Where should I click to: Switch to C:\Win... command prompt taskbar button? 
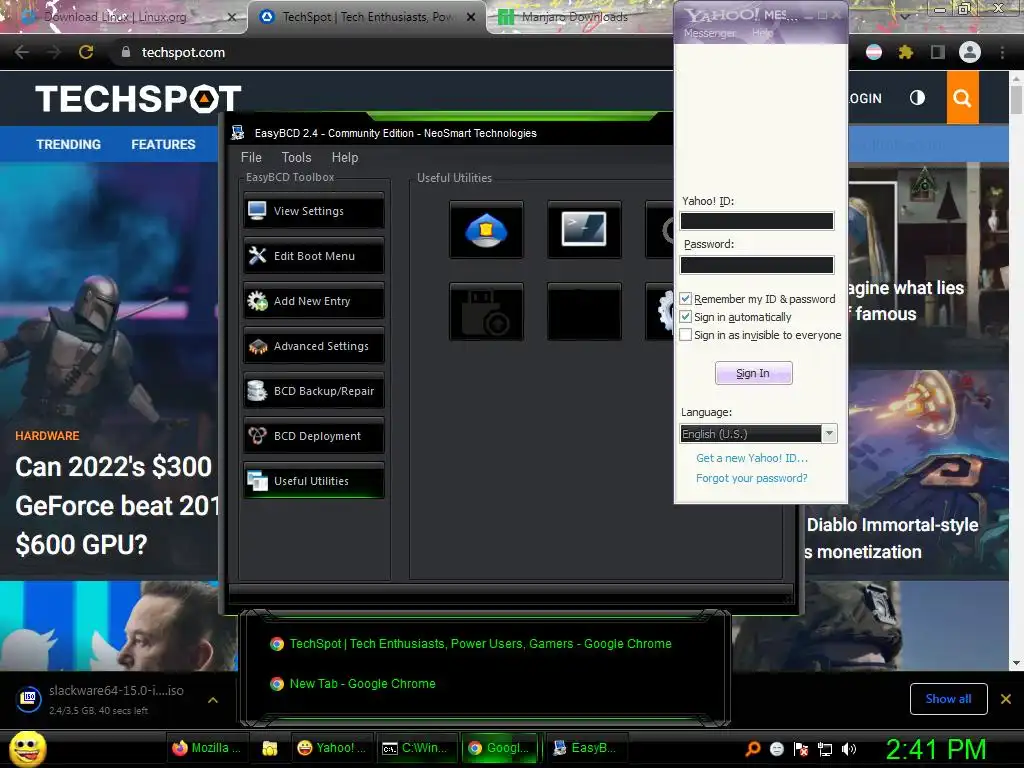(x=415, y=748)
